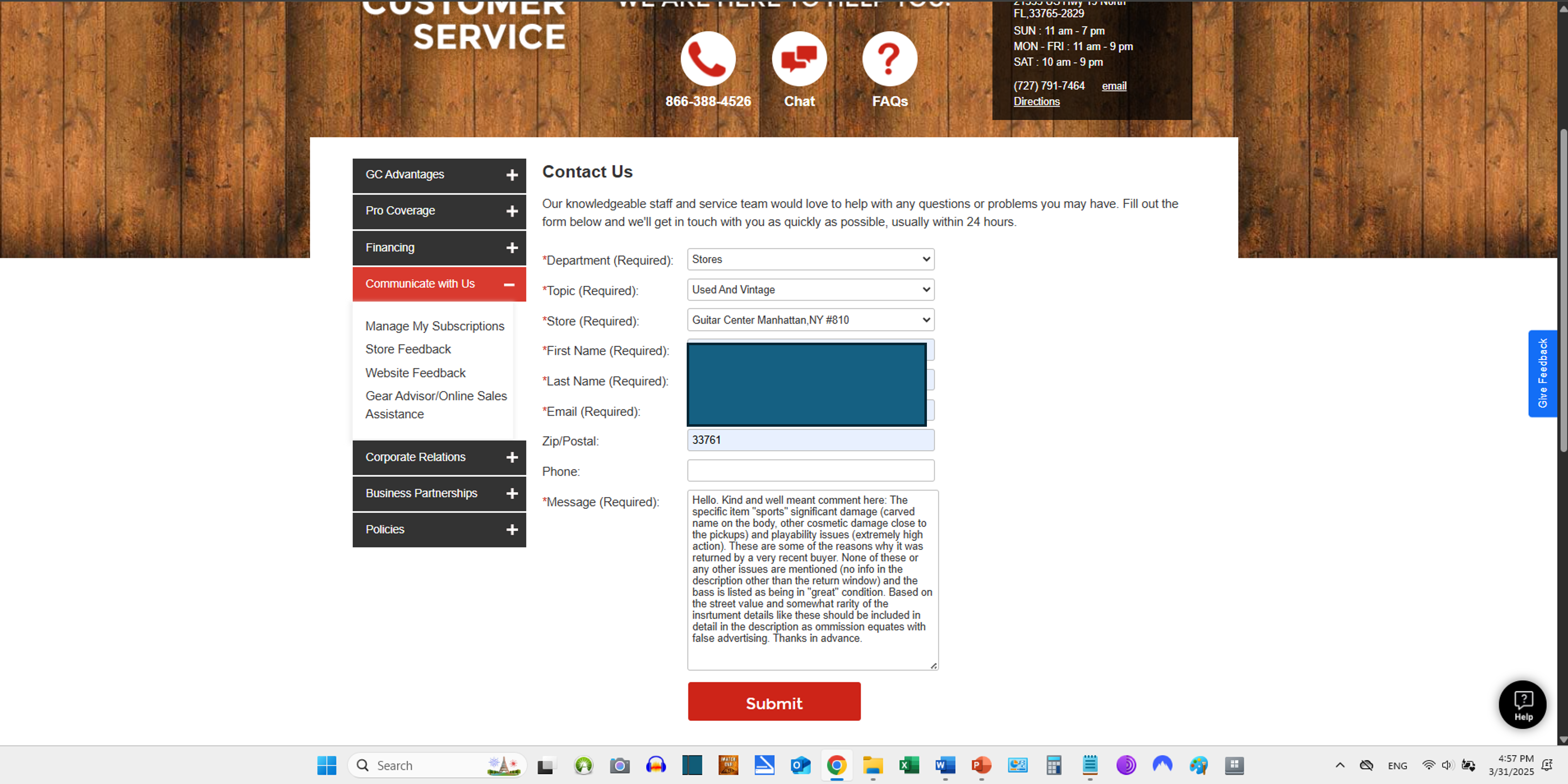Expand the Financing section
Viewport: 1568px width, 784px height.
click(x=439, y=248)
